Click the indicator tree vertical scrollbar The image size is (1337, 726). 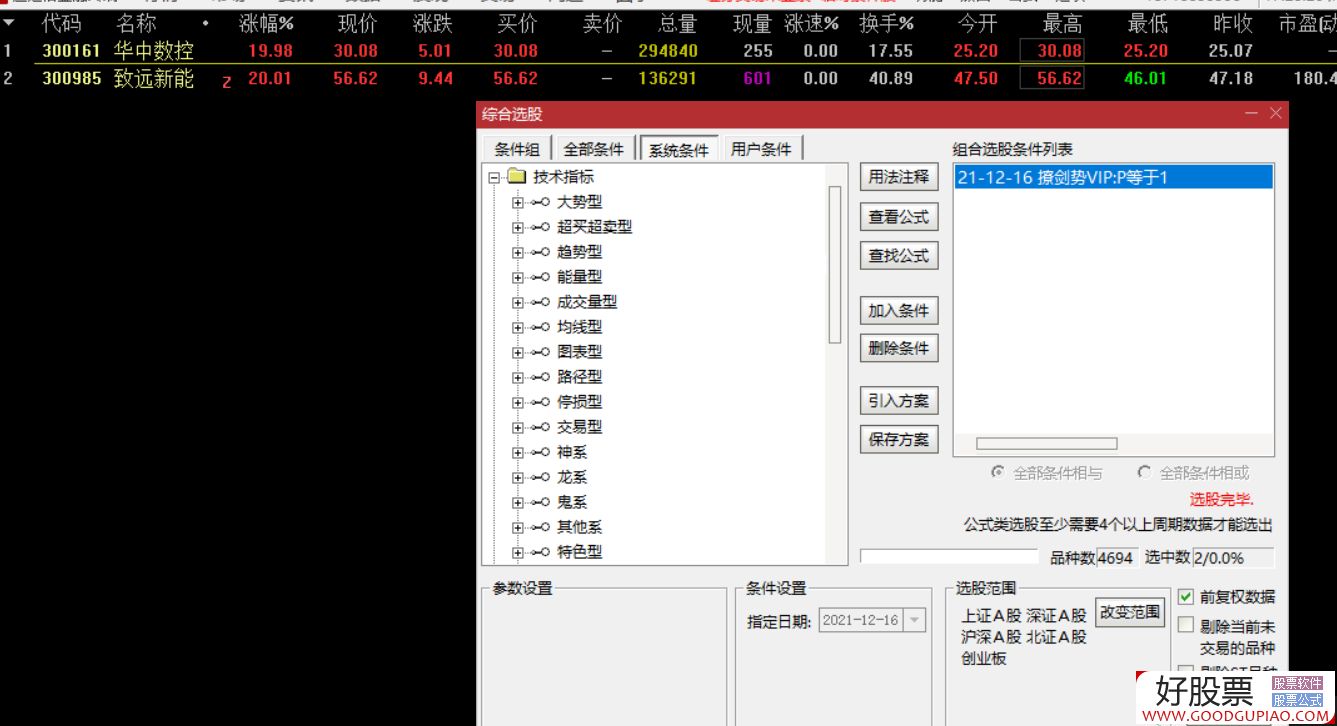(835, 265)
